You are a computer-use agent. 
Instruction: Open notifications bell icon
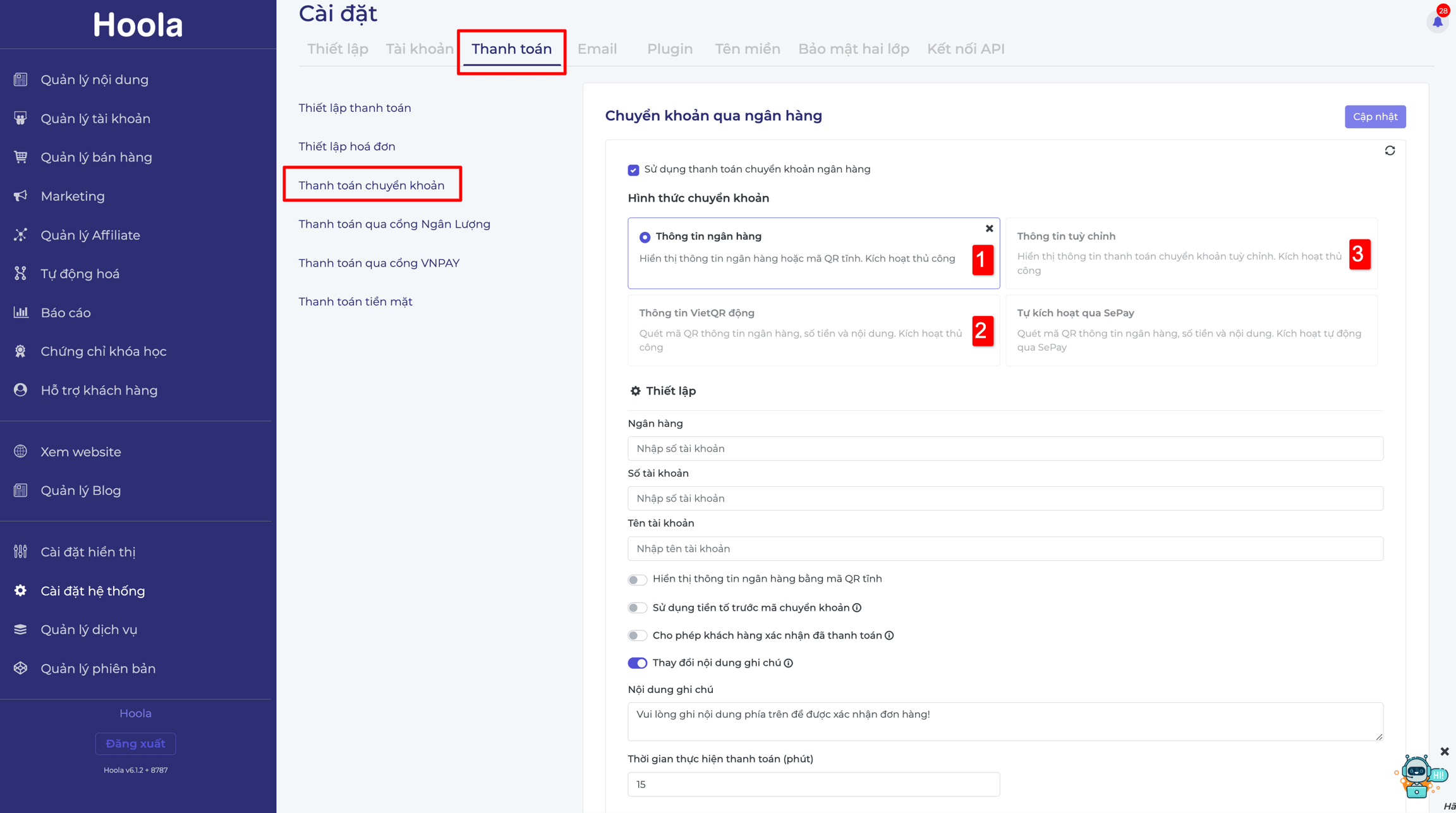[x=1438, y=21]
